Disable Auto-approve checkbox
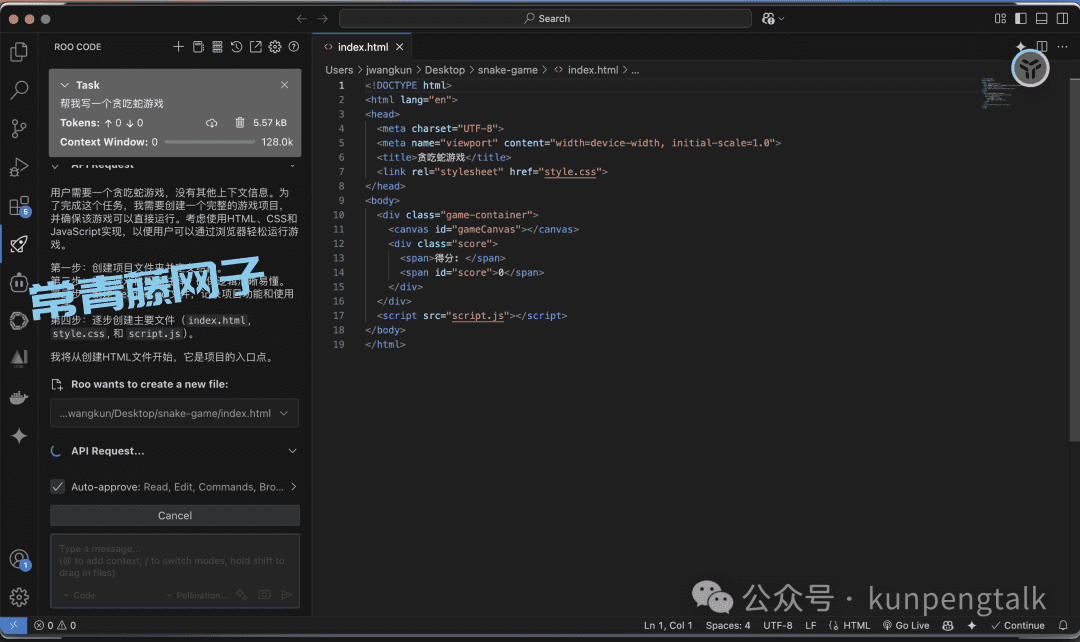The width and height of the screenshot is (1080, 642). [57, 487]
